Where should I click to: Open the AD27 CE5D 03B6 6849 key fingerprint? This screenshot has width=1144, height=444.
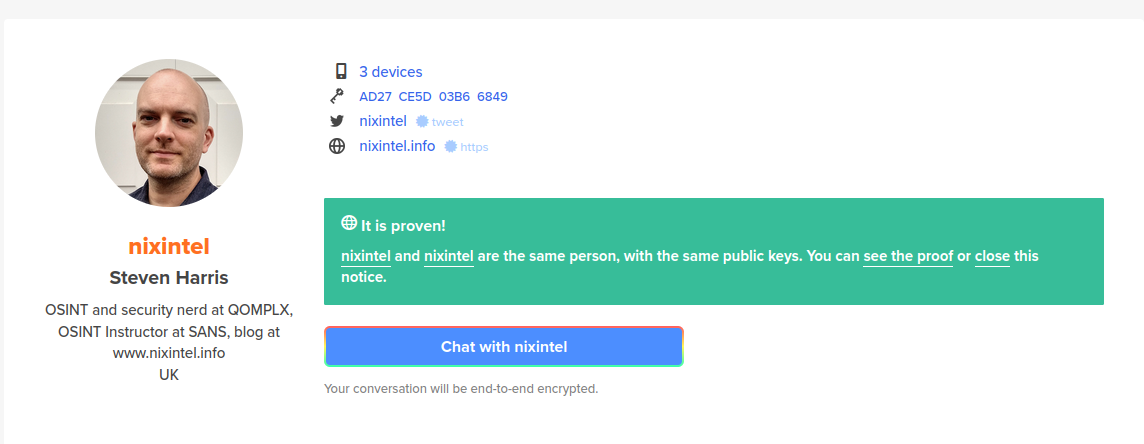[433, 96]
